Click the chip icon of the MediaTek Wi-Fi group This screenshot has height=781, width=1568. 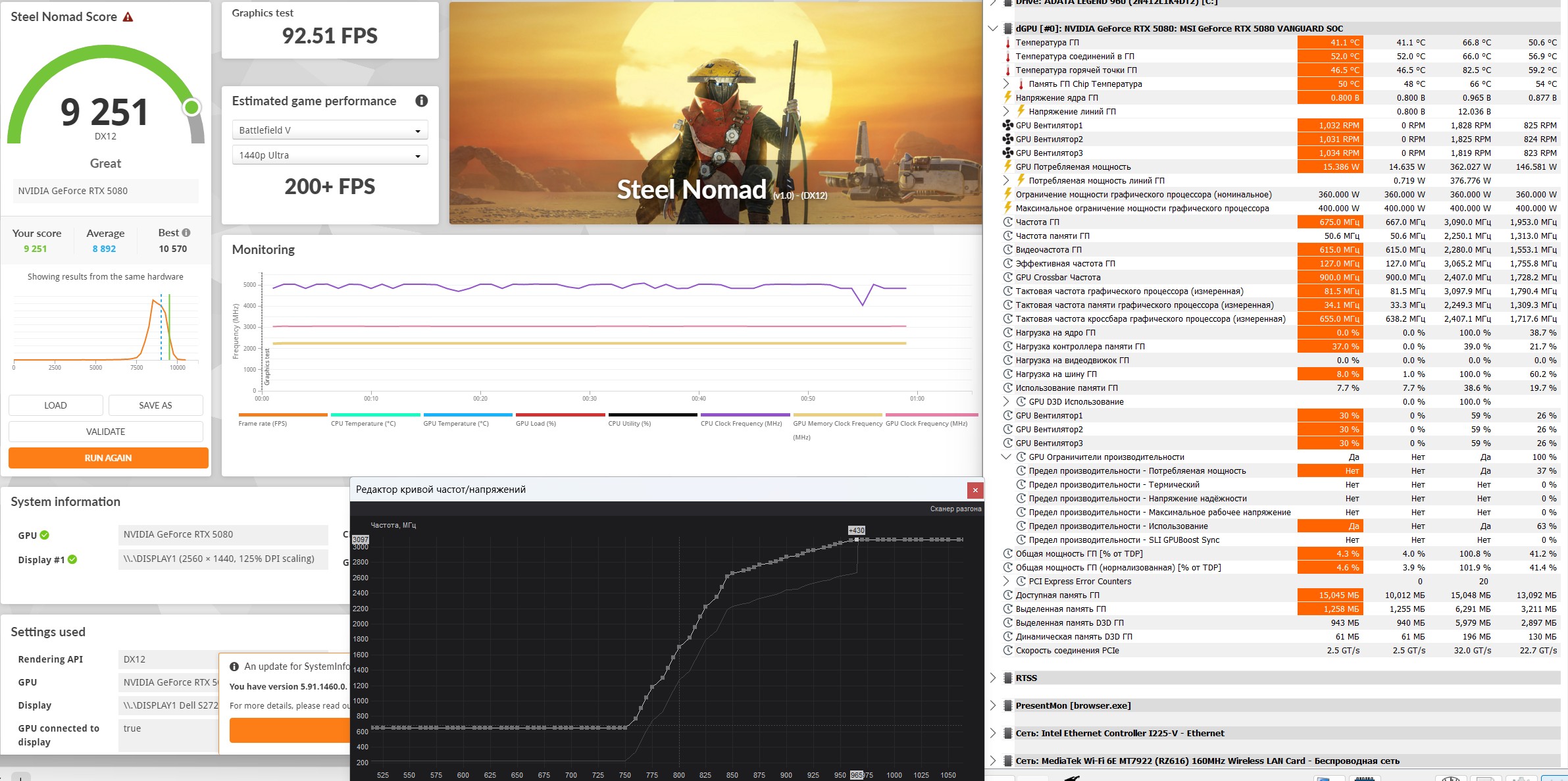(1007, 761)
